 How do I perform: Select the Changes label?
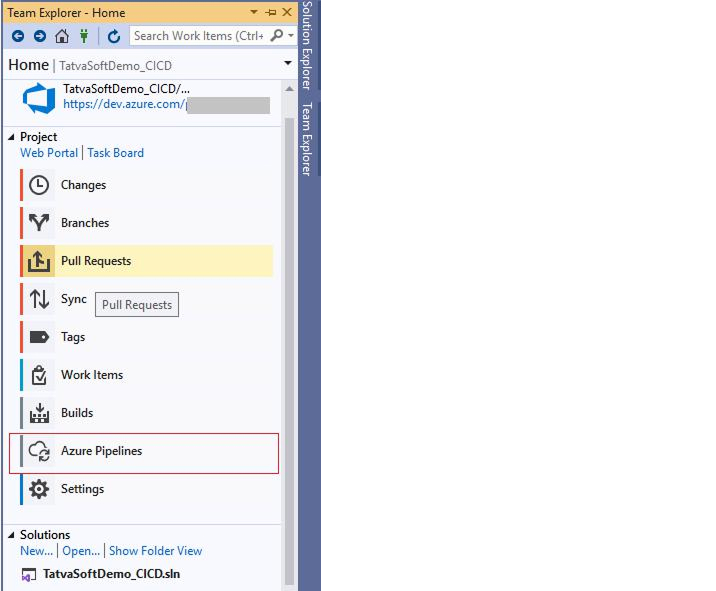coord(84,185)
